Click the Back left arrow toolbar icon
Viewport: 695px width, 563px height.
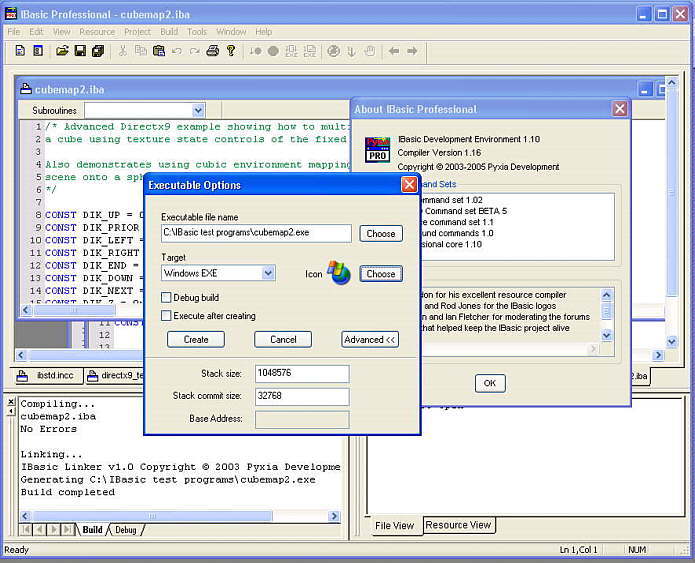pos(394,51)
